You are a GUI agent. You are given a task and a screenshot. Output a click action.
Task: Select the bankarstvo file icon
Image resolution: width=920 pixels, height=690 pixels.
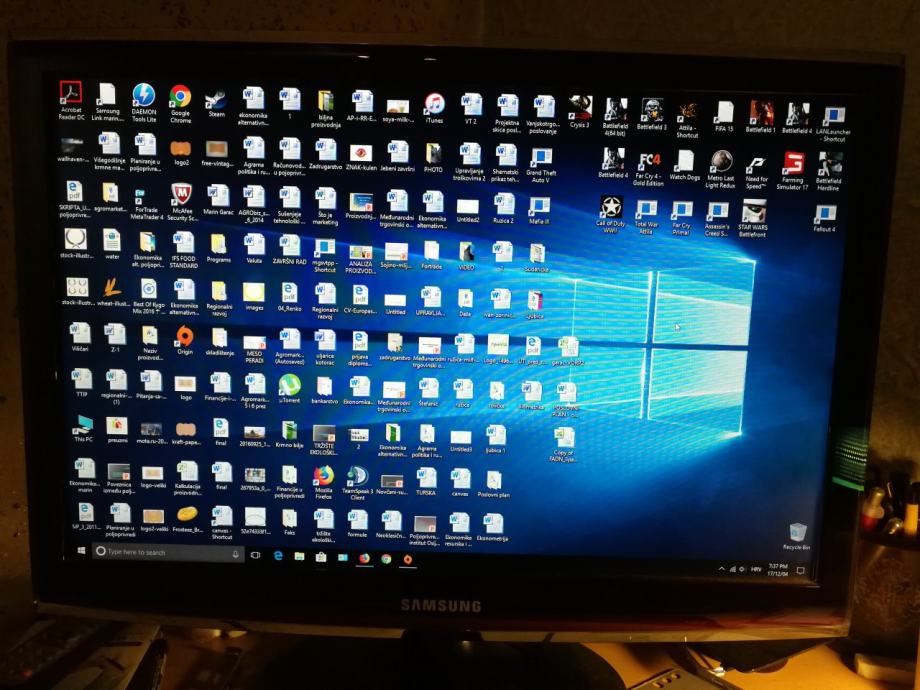click(x=324, y=390)
